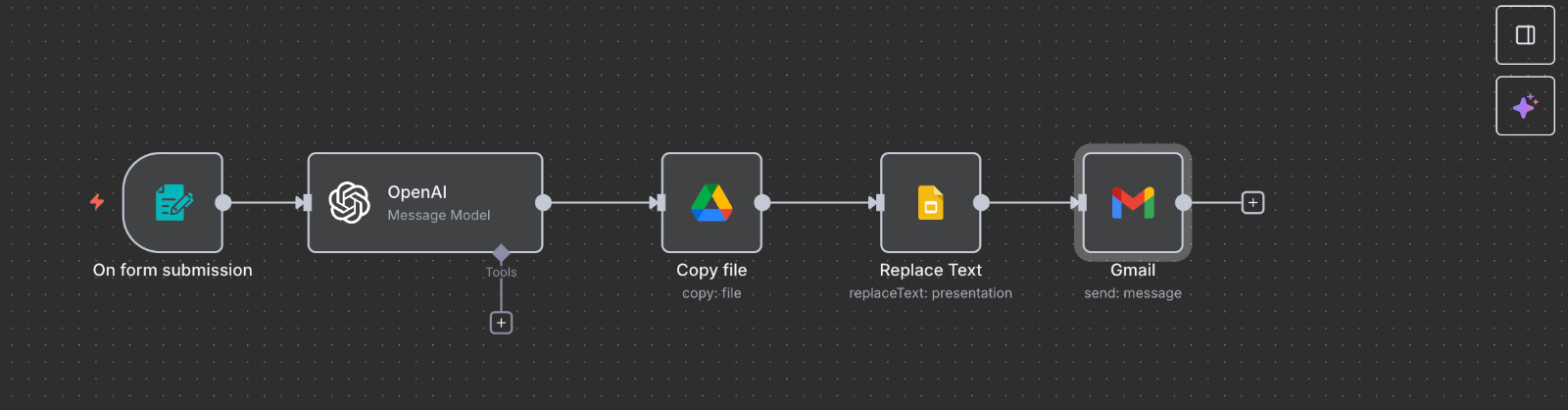Open the On form submission trigger node
1568x410 pixels.
click(x=172, y=203)
